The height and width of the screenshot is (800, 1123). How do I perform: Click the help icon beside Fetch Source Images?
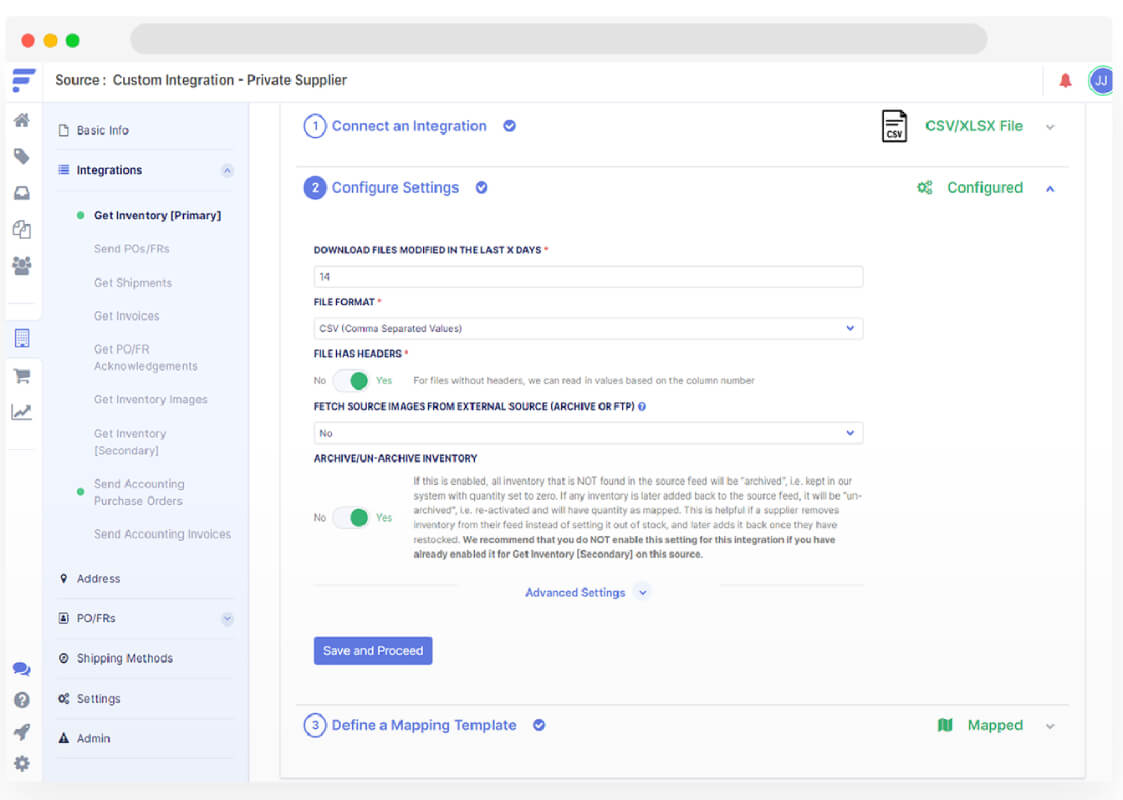(642, 406)
